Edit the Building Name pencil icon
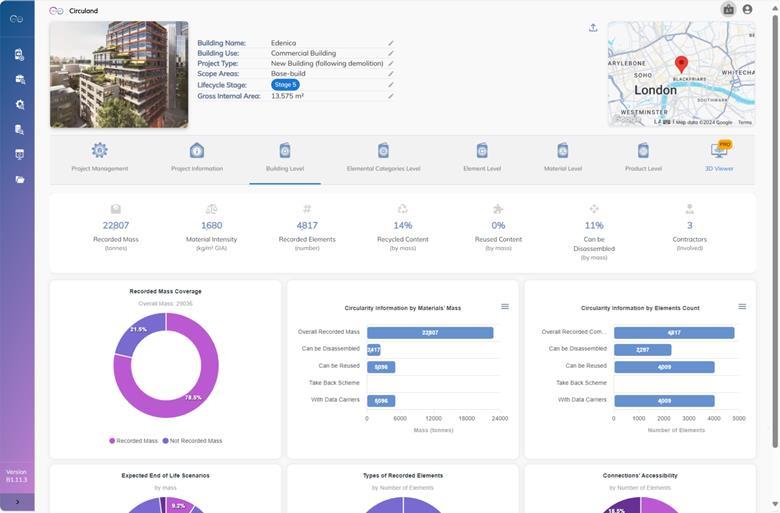780x513 pixels. pyautogui.click(x=391, y=43)
